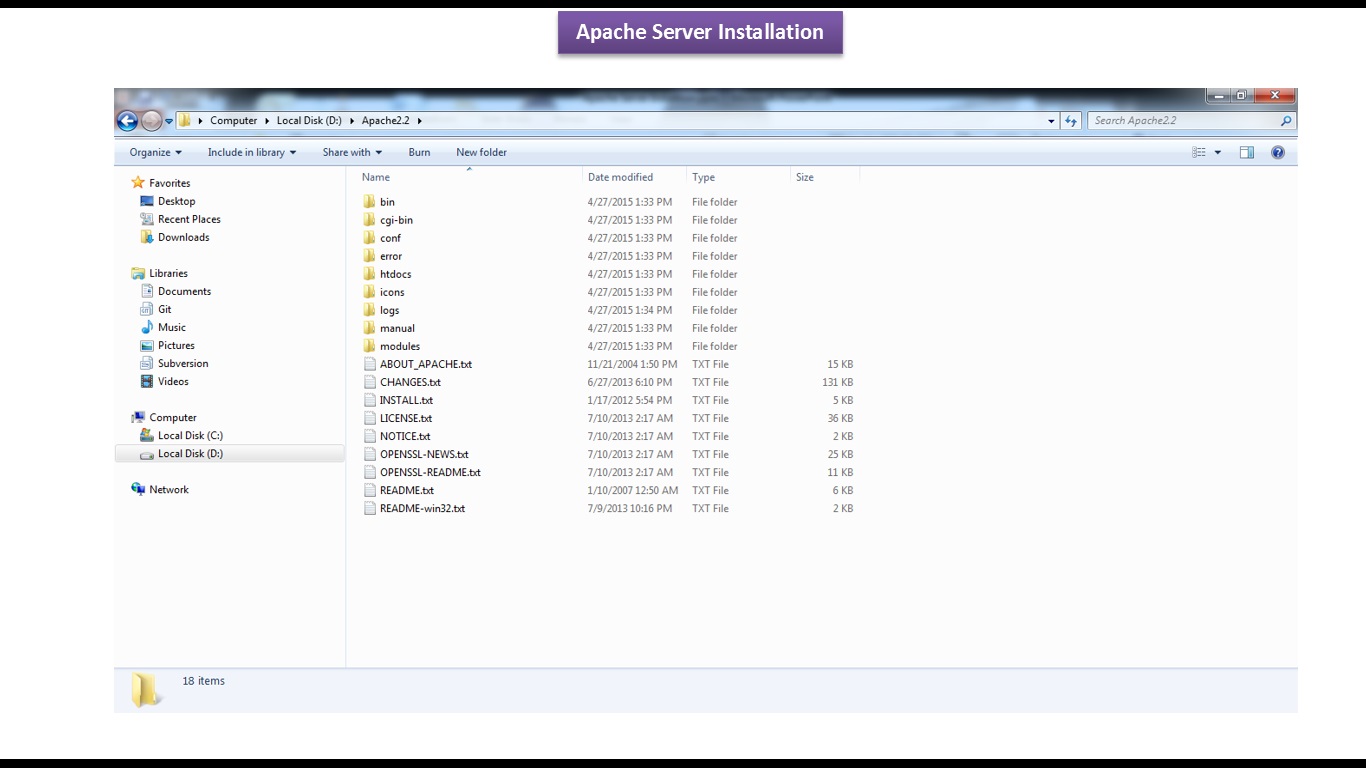Open Downloads in the navigation pane

pos(184,238)
